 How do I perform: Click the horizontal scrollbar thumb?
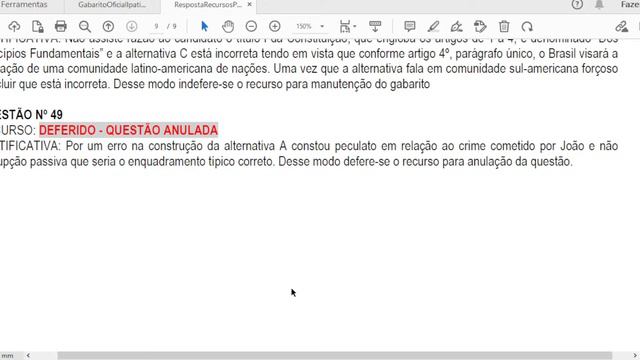pos(335,356)
